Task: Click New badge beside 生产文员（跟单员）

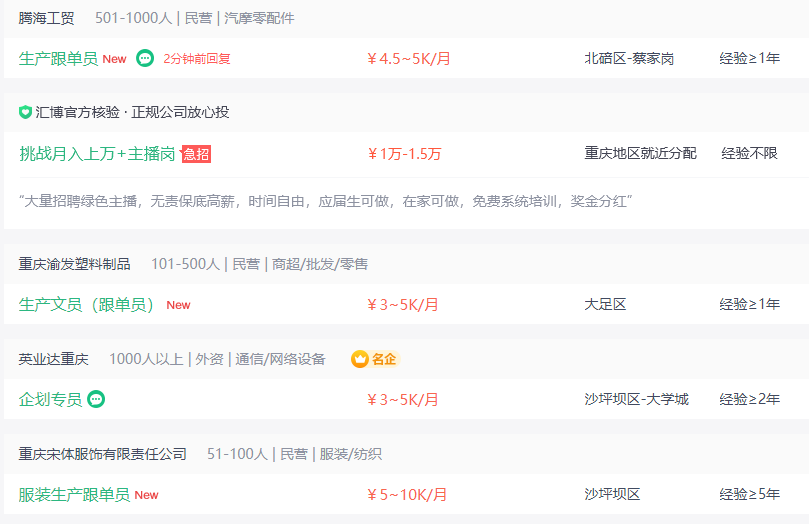Action: coord(178,305)
